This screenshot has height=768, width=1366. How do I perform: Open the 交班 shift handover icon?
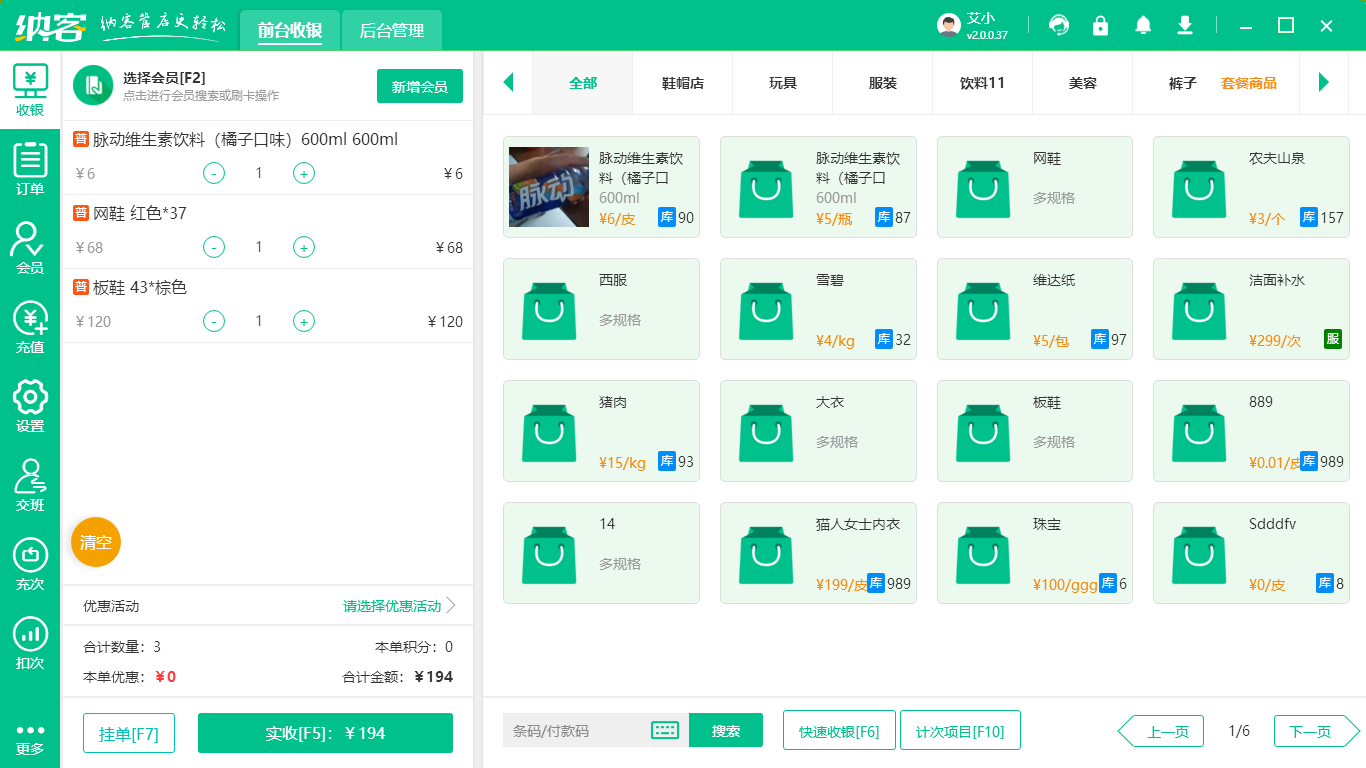click(30, 485)
